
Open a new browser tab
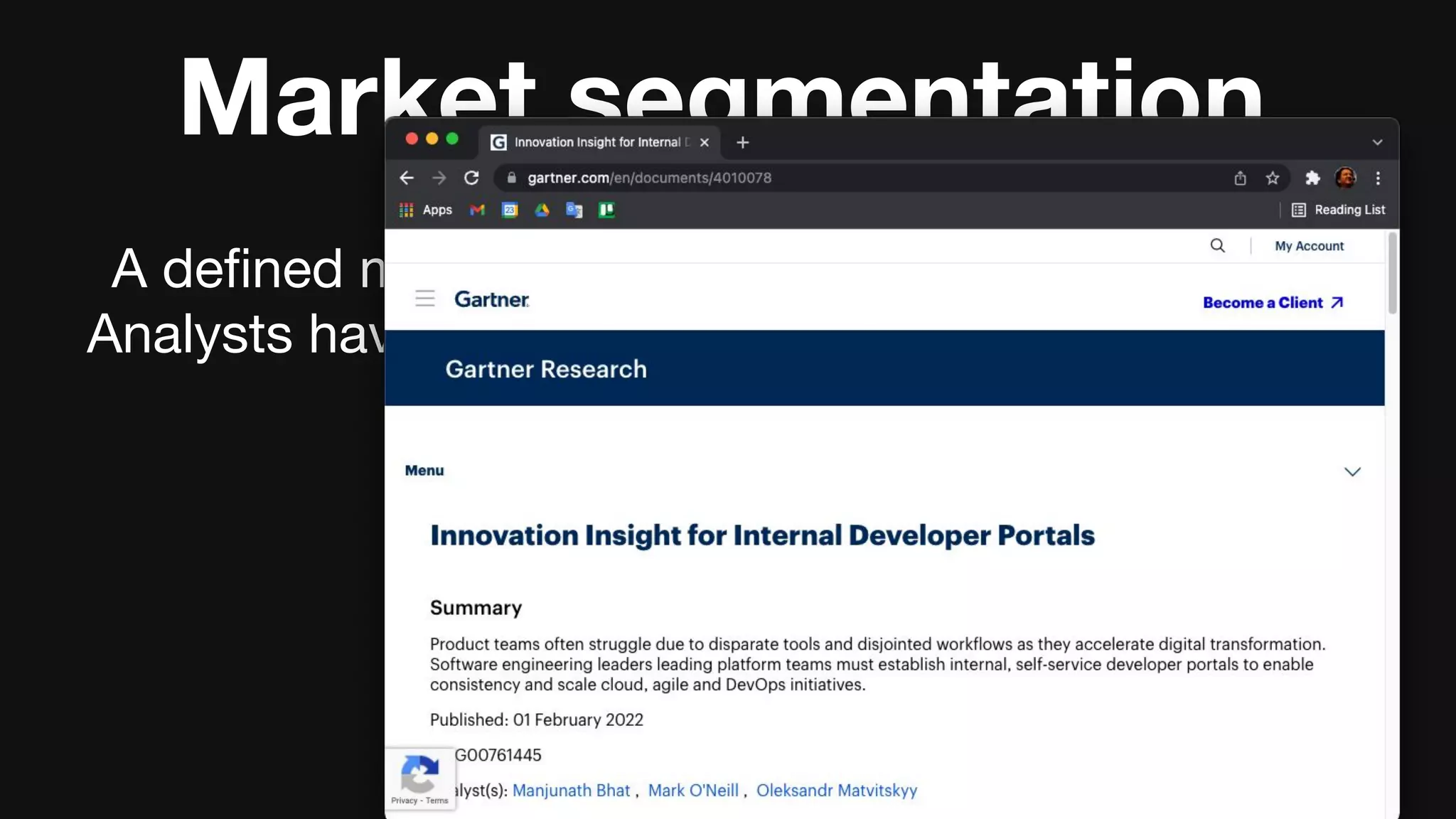pos(743,142)
